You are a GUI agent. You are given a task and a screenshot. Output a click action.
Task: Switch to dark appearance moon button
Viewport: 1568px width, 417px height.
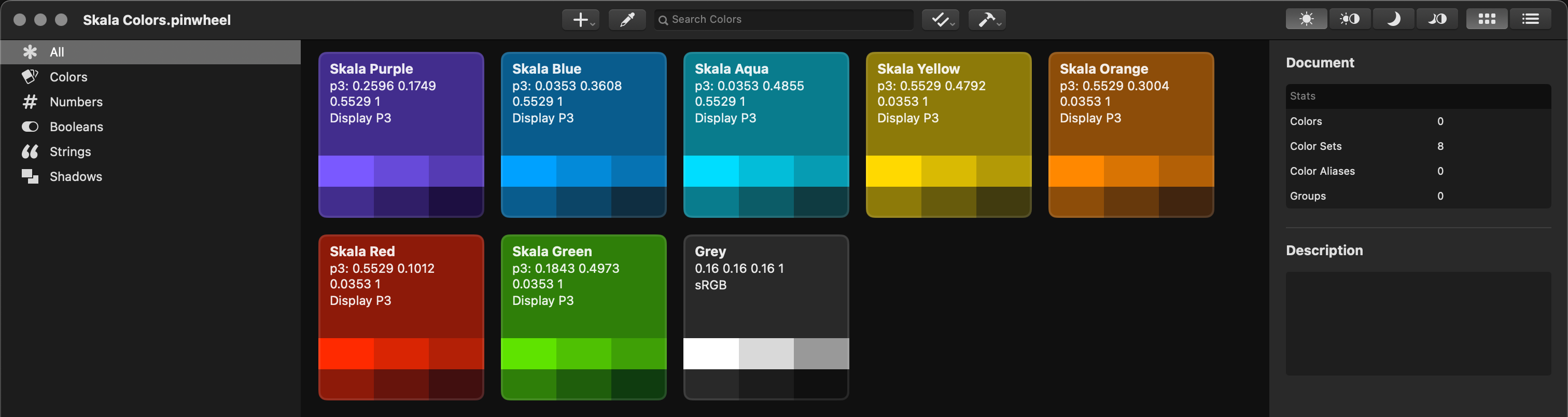click(x=1393, y=20)
